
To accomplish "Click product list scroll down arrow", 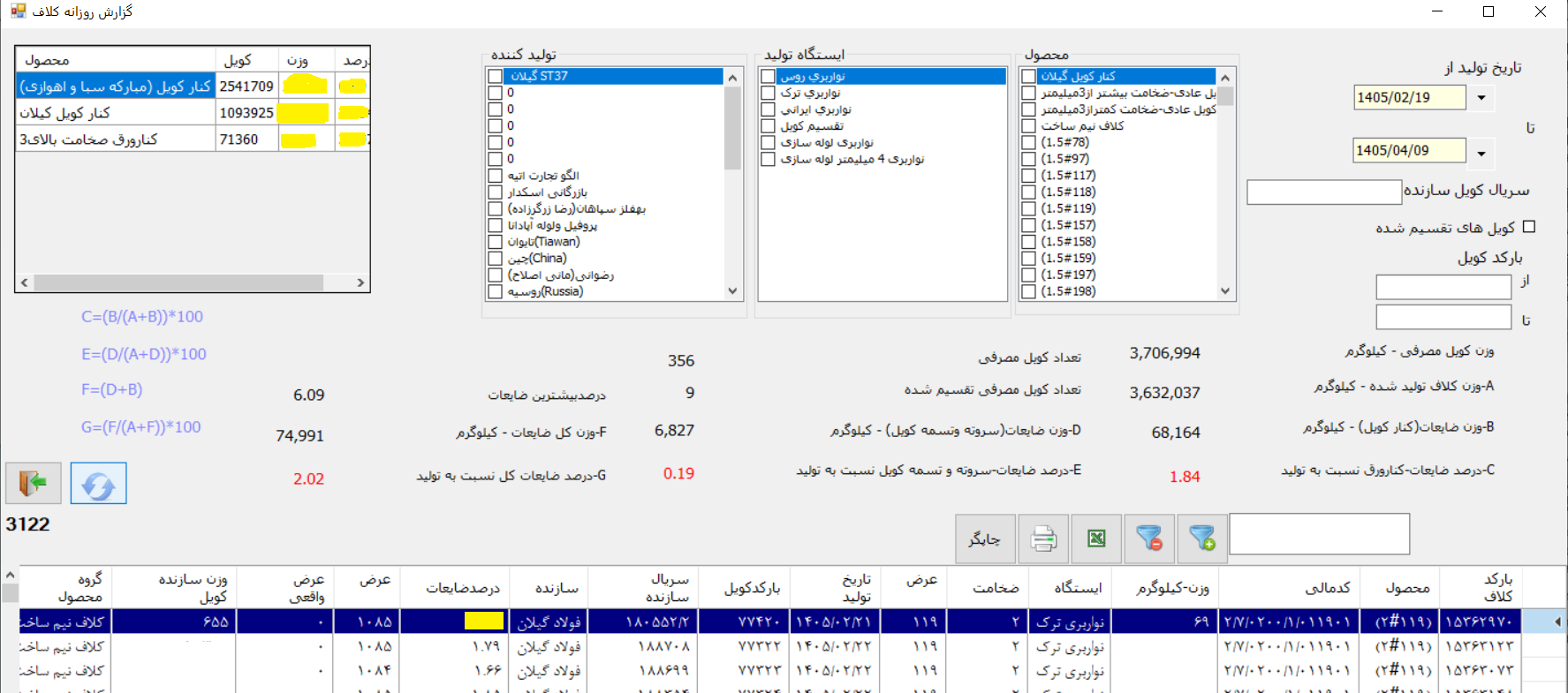I will pos(1225,291).
